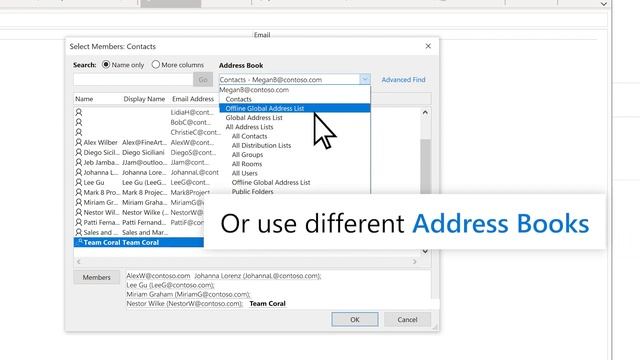Image resolution: width=640 pixels, height=360 pixels.
Task: Sort by the Display Name column header
Action: [x=144, y=99]
